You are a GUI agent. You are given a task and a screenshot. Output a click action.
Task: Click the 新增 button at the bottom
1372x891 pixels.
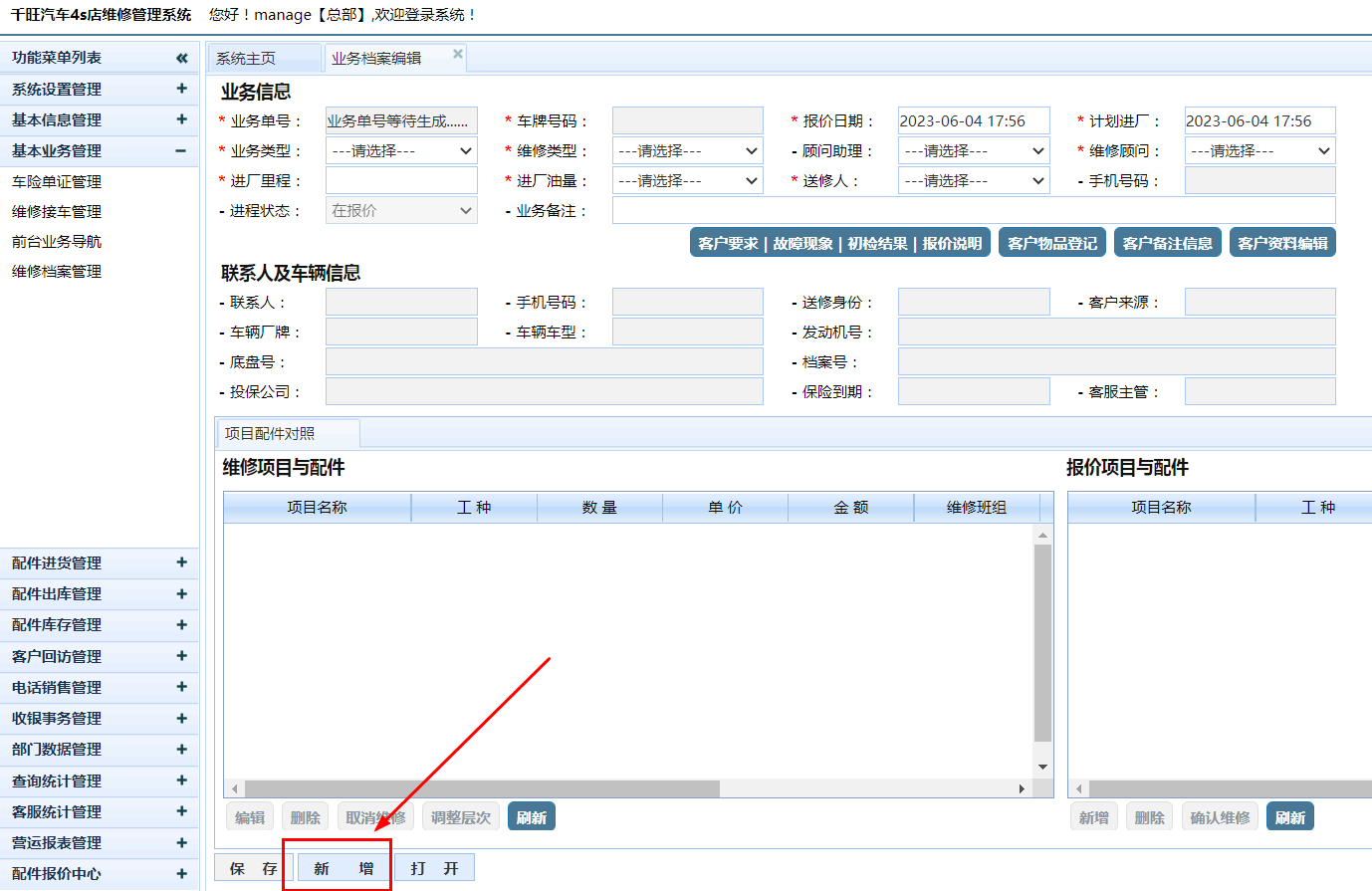pos(343,868)
